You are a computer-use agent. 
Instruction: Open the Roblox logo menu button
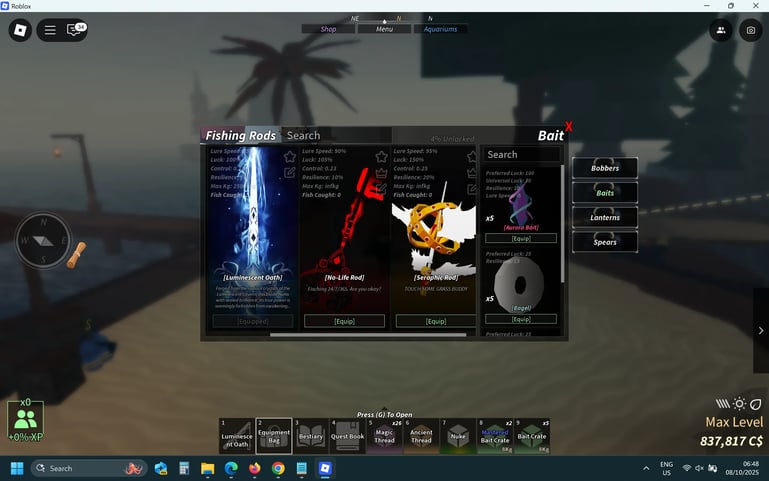point(20,31)
